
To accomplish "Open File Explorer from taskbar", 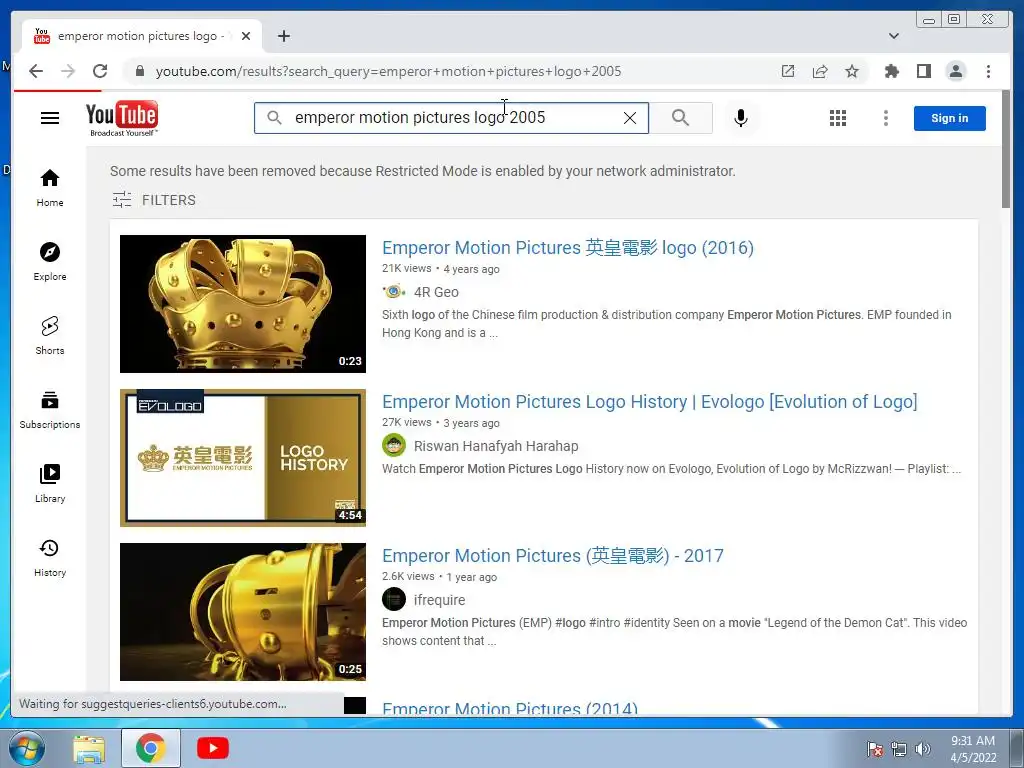I will 88,748.
